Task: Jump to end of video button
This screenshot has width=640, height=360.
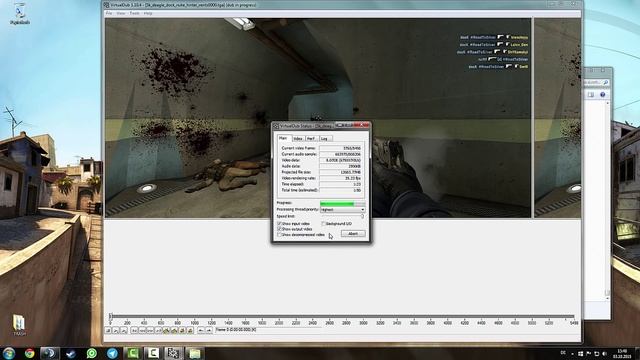Action: click(158, 330)
